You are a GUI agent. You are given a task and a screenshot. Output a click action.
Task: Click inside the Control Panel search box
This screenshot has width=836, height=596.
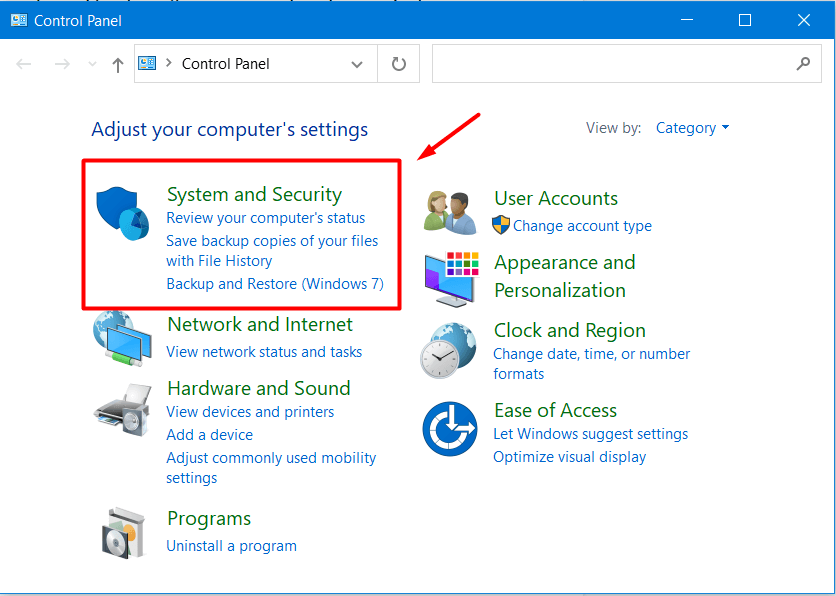(626, 64)
